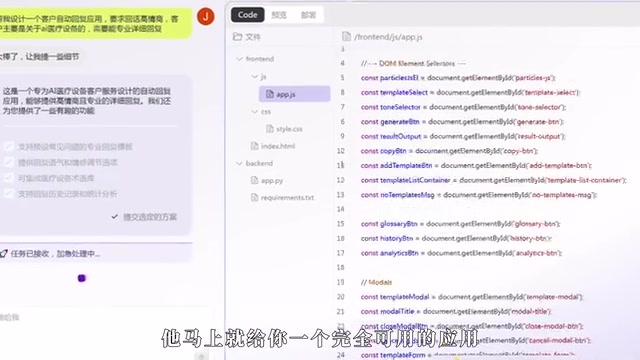Click the DOM Element Selectors comment line

[413, 63]
